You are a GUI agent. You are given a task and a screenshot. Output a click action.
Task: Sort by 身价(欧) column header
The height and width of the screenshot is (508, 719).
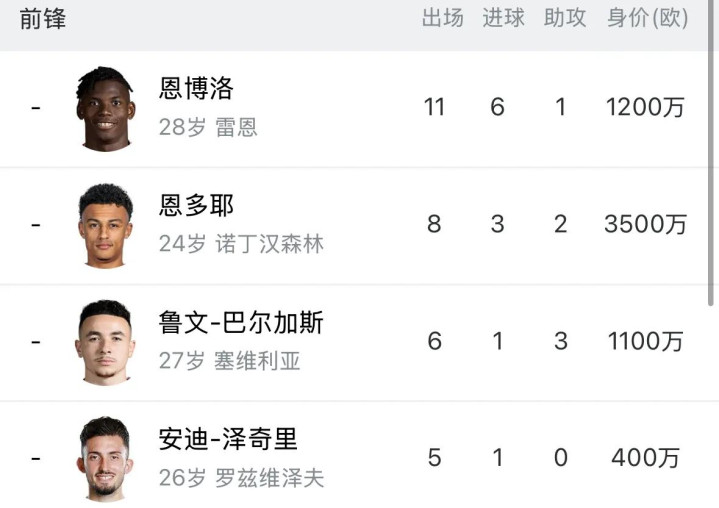[x=648, y=18]
